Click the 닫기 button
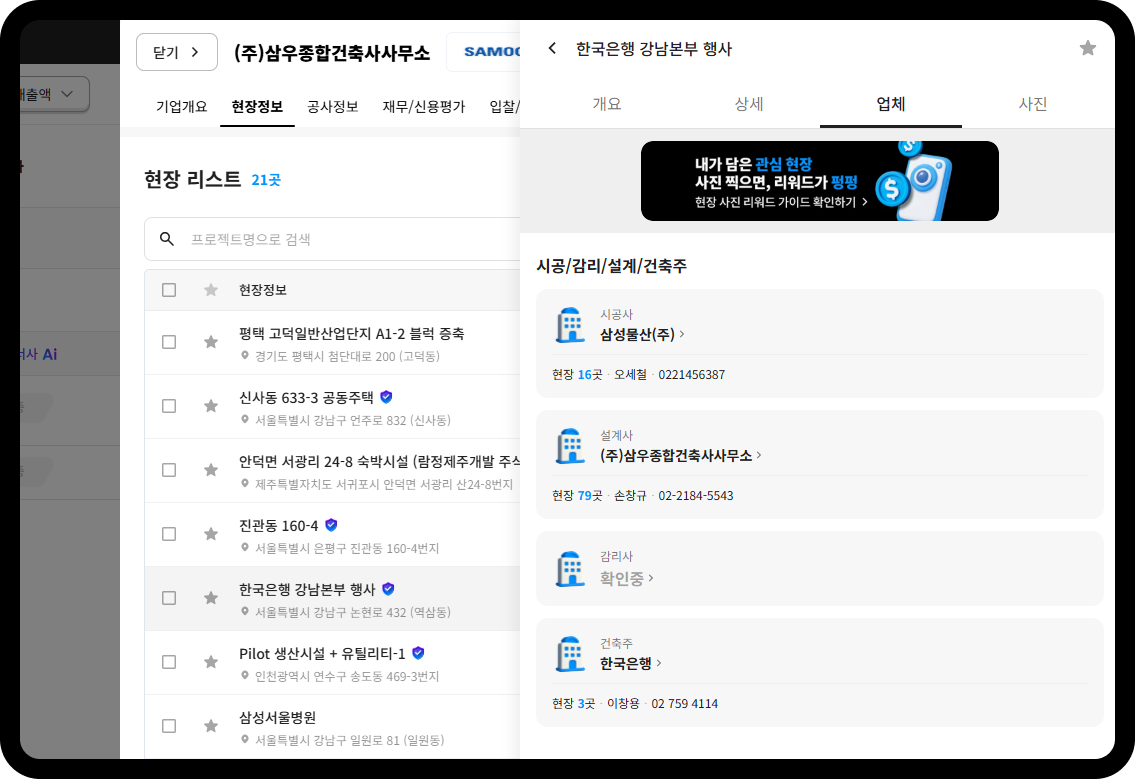This screenshot has height=779, width=1135. point(177,52)
